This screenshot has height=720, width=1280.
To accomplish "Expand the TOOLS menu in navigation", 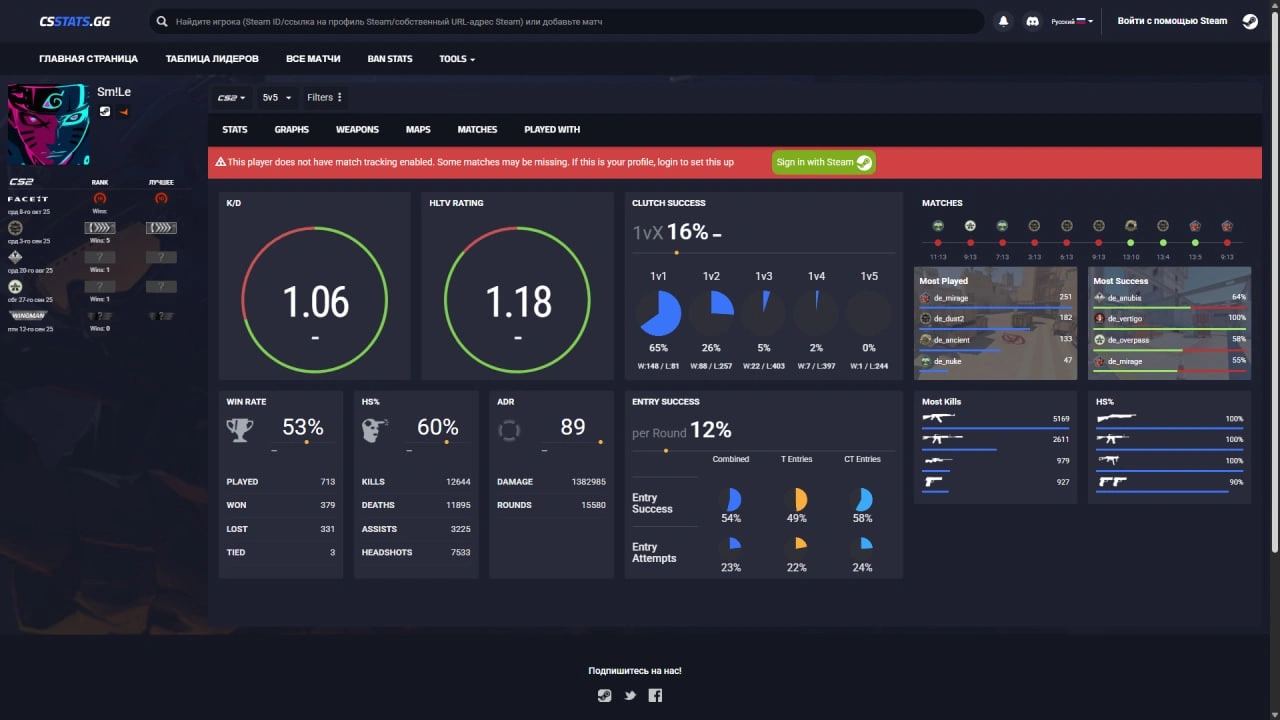I will [456, 59].
